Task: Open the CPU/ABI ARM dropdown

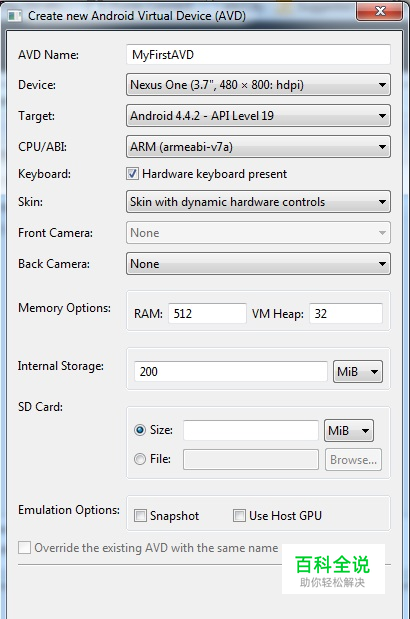Action: click(x=258, y=147)
